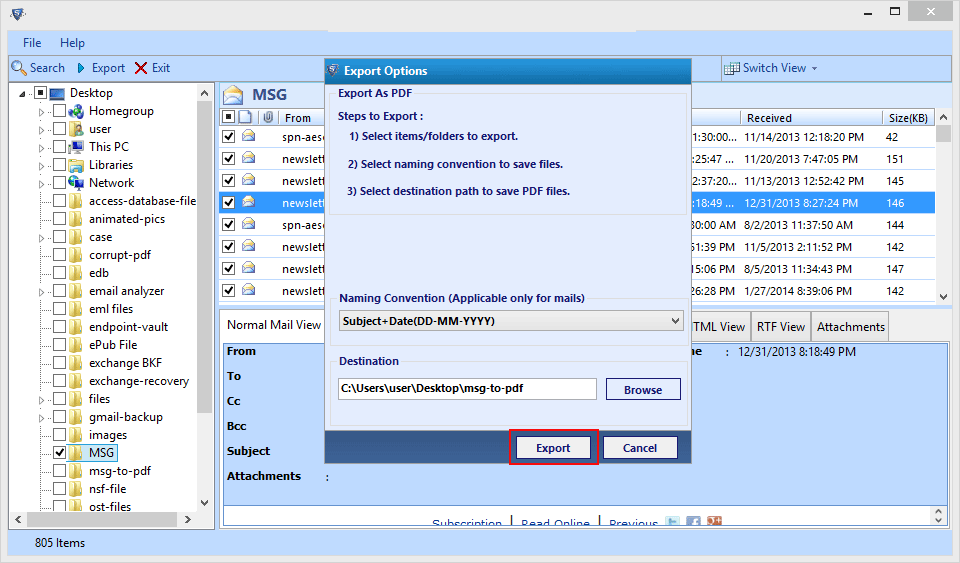Click mail list vertical scrollbar down arrow

click(943, 296)
